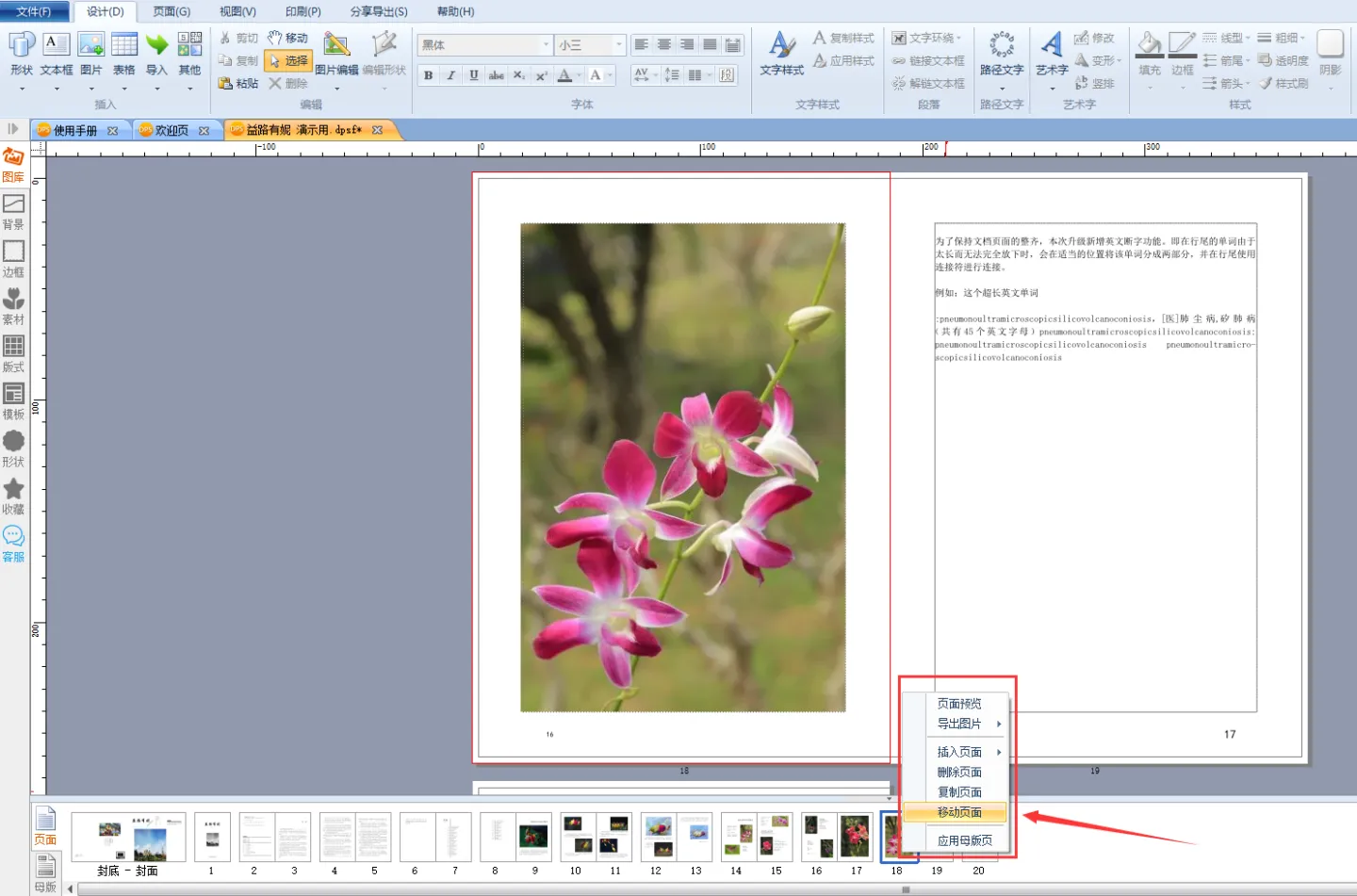Toggle italic text formatting

[451, 75]
